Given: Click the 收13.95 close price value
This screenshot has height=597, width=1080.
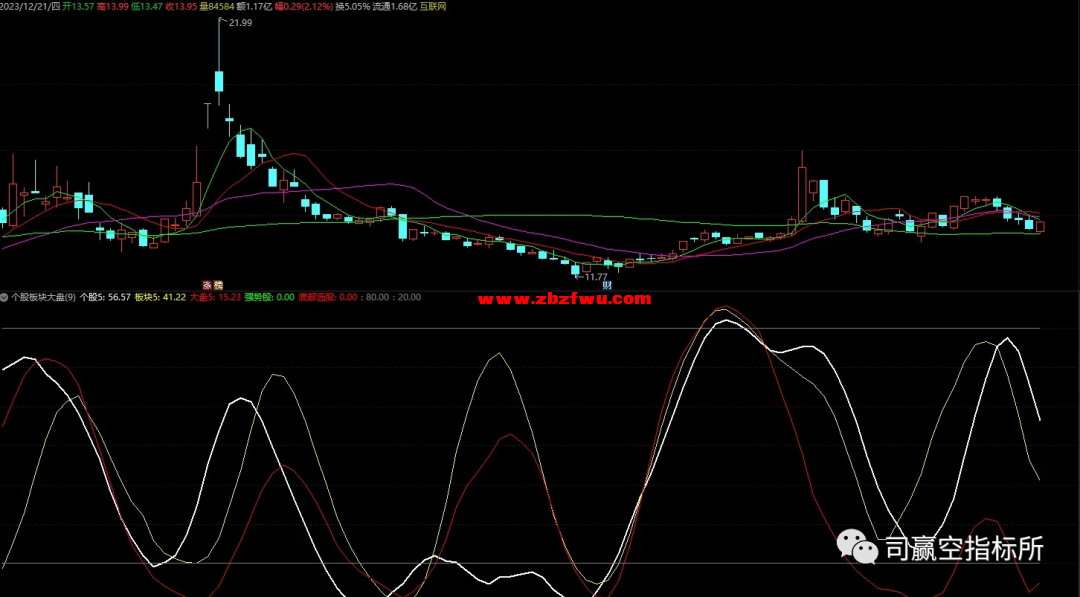Looking at the screenshot, I should coord(181,6).
